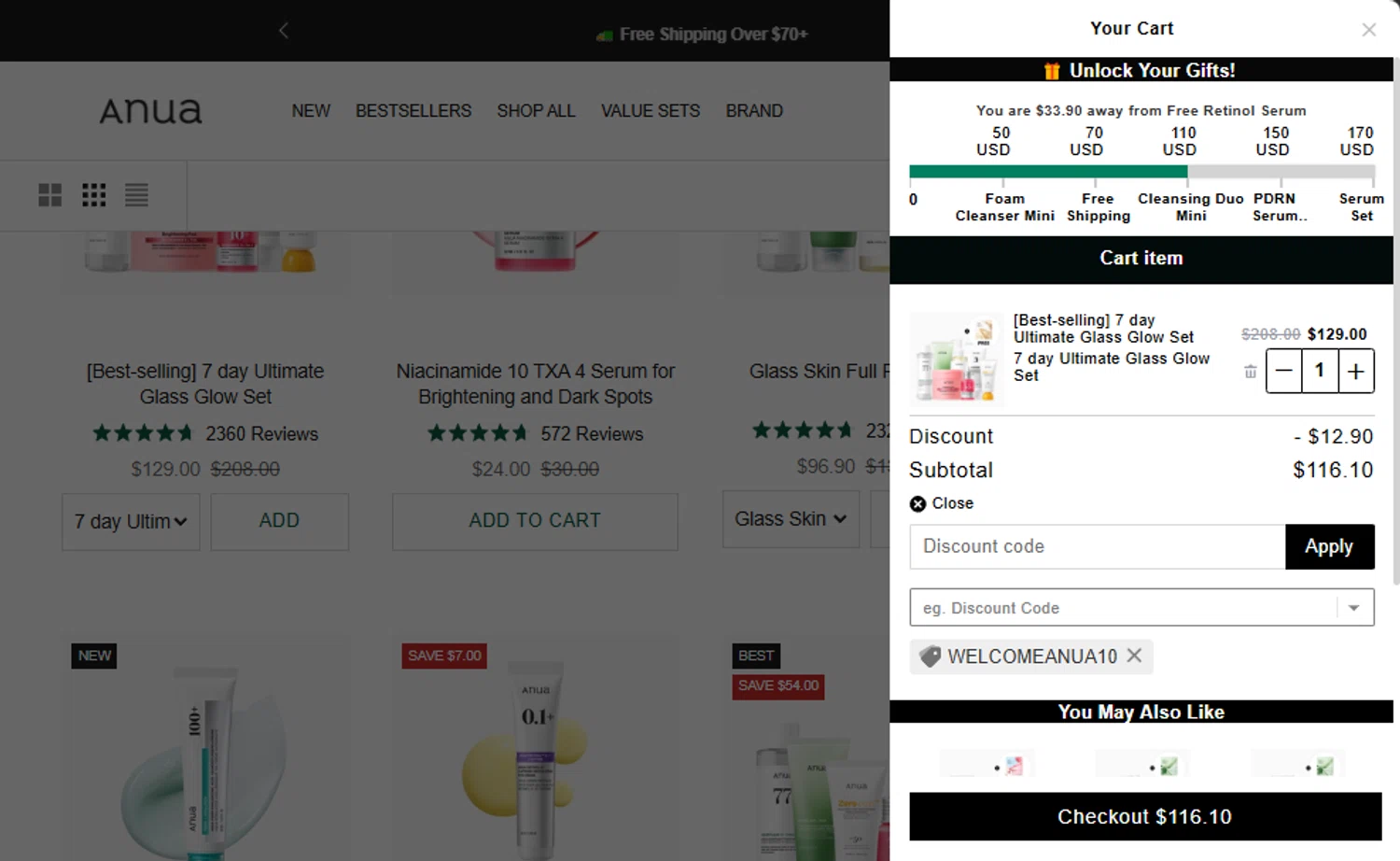Open Niacinamide 10 TXA 4 Serum product link
The height and width of the screenshot is (861, 1400).
535,384
